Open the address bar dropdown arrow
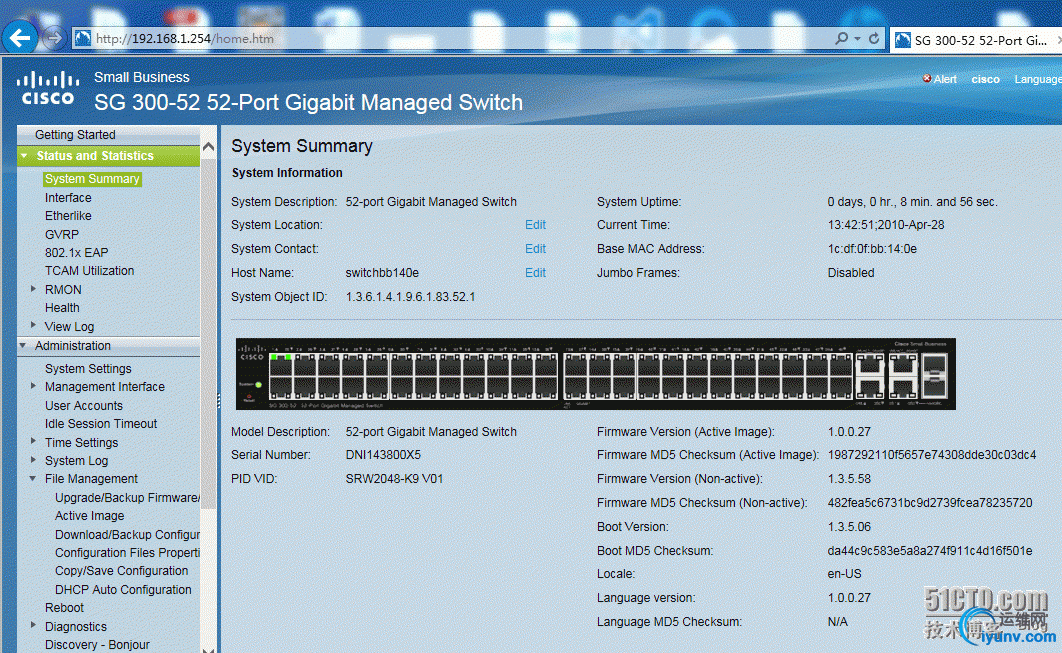 tap(857, 39)
